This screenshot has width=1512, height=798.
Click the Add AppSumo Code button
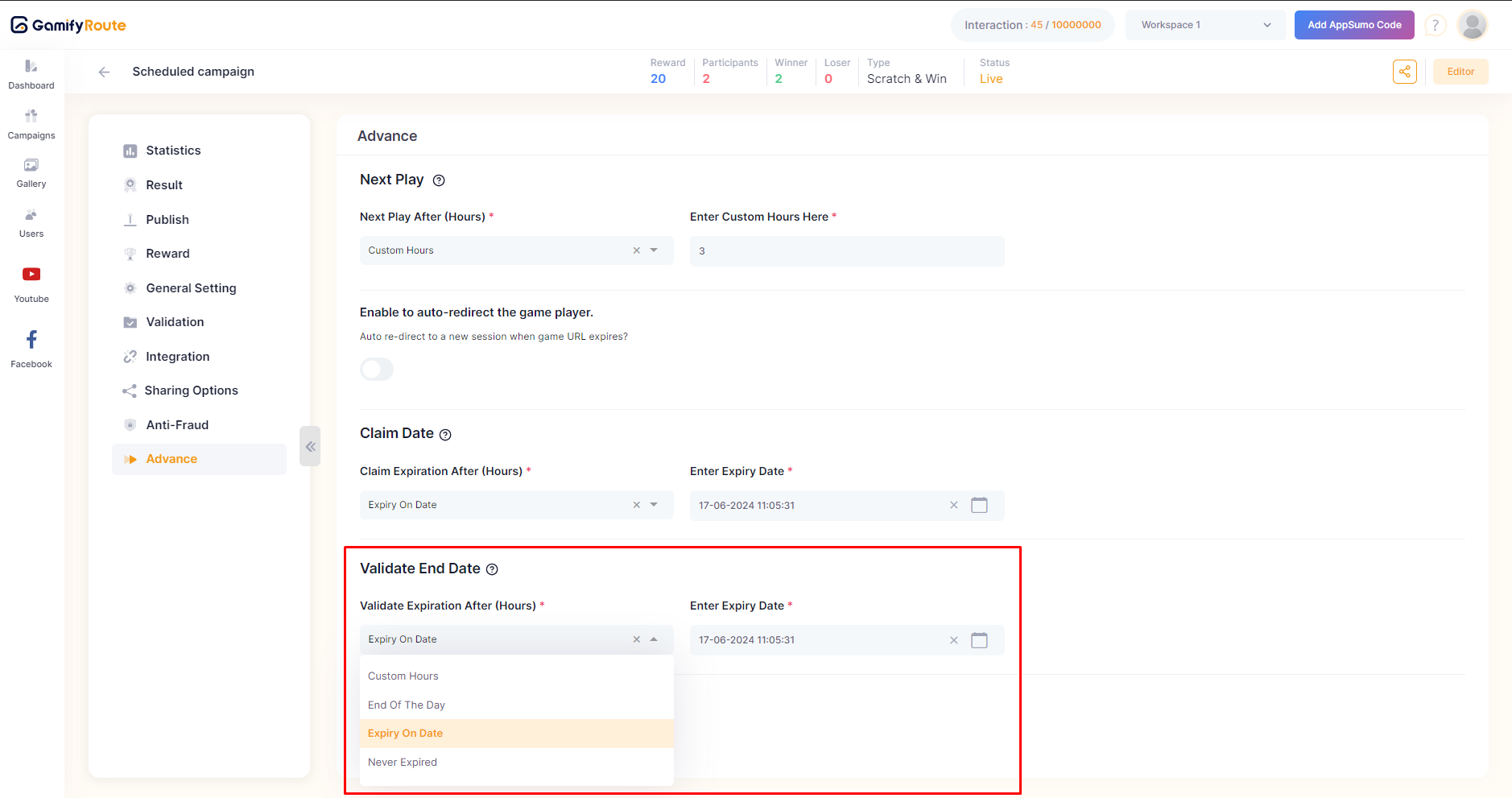pos(1353,25)
